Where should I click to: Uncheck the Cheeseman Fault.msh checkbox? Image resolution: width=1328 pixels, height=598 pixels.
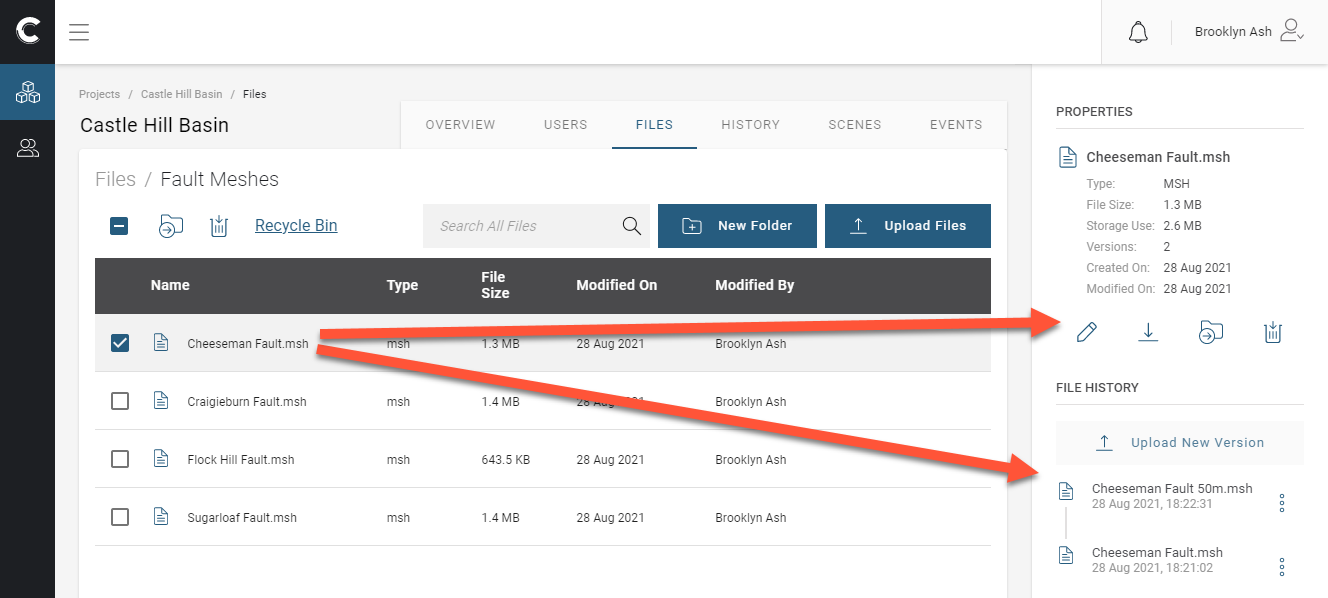pos(120,343)
